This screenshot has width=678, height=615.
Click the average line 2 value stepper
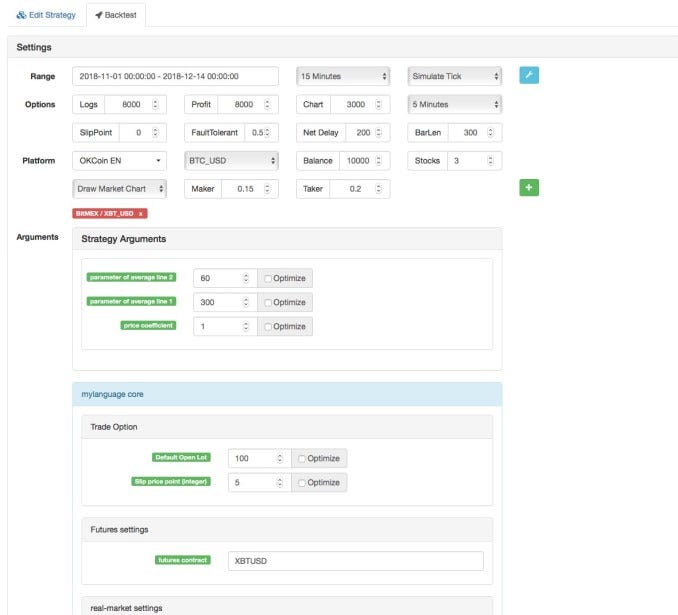pos(246,278)
